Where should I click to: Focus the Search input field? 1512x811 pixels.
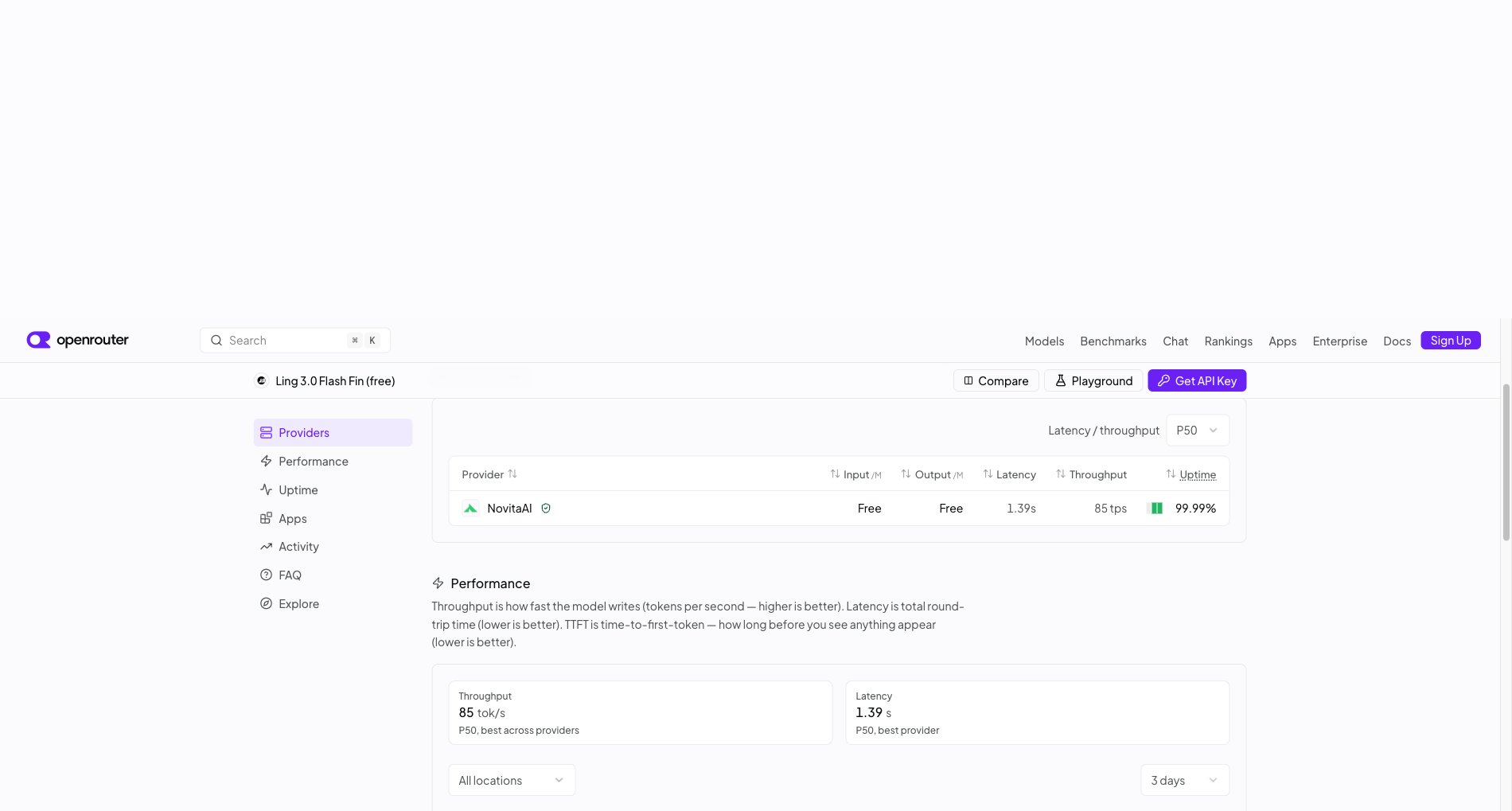294,341
